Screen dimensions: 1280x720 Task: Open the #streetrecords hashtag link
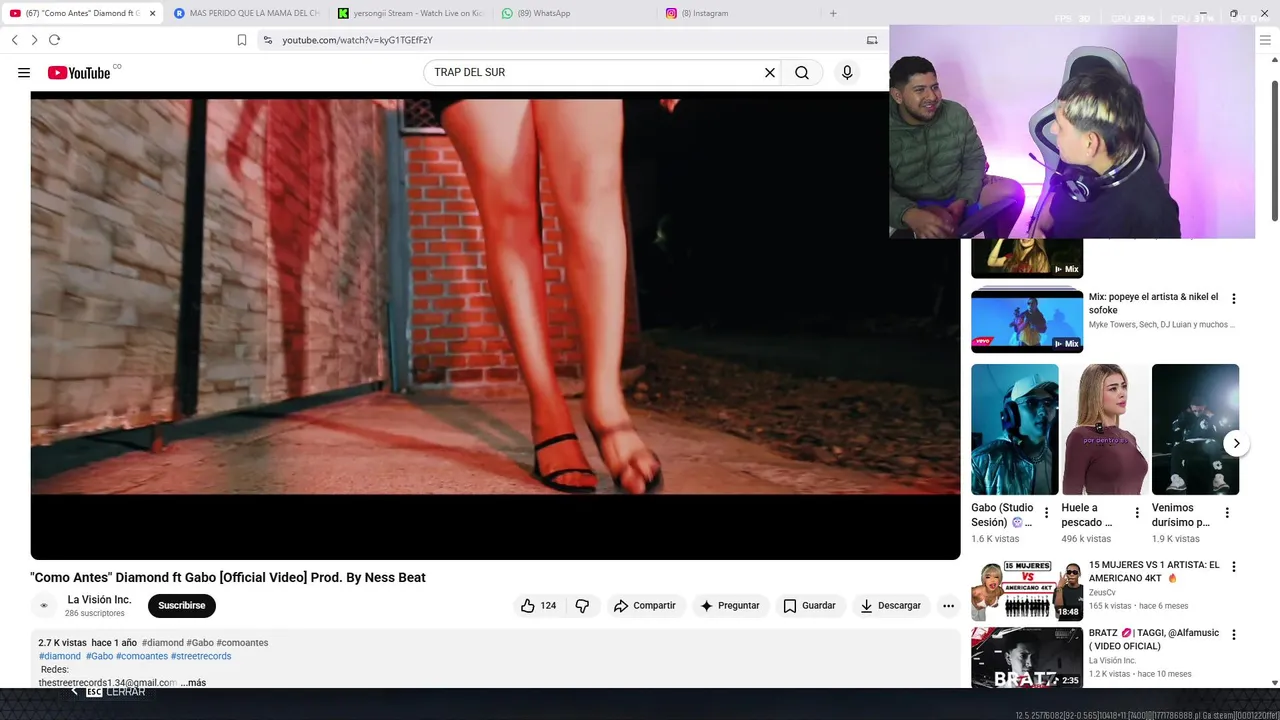(x=201, y=656)
